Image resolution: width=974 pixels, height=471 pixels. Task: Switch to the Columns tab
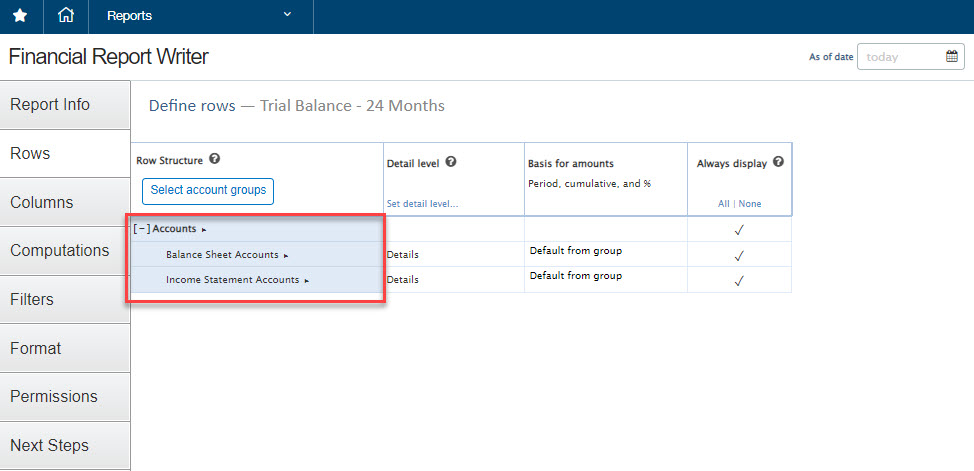pyautogui.click(x=42, y=202)
